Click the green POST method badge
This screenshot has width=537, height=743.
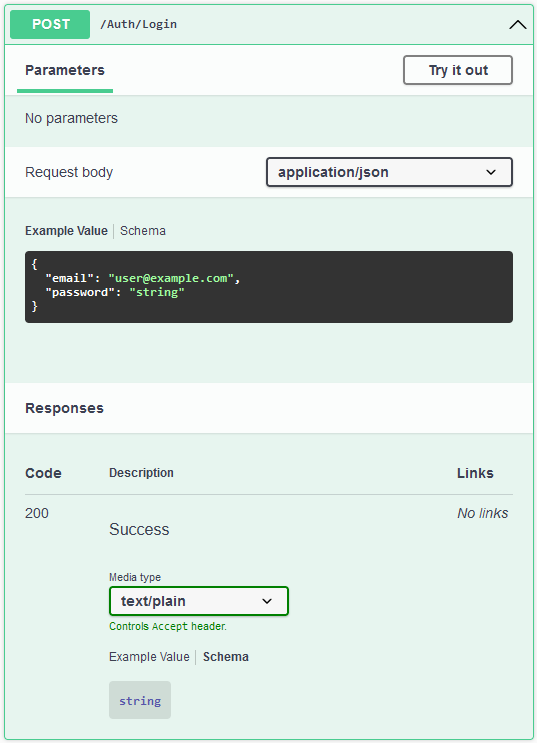point(50,24)
